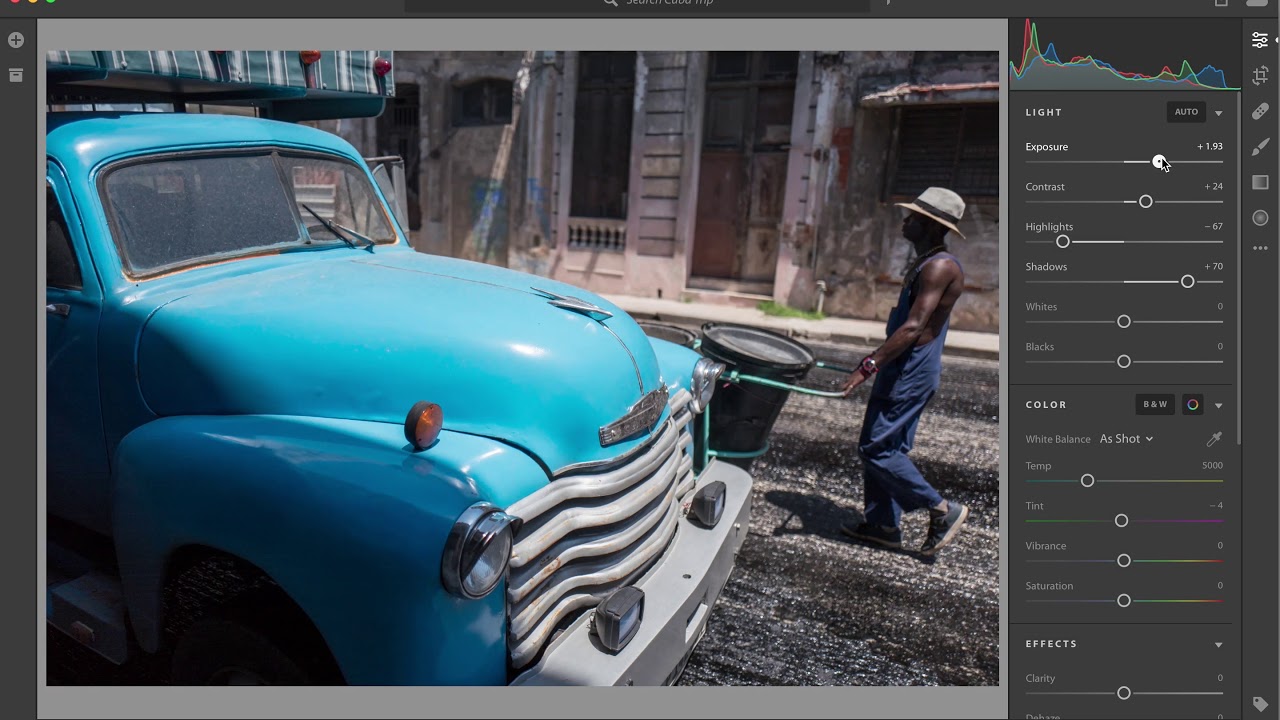The height and width of the screenshot is (720, 1280).
Task: Click the Tint value −4
Action: pos(1216,505)
